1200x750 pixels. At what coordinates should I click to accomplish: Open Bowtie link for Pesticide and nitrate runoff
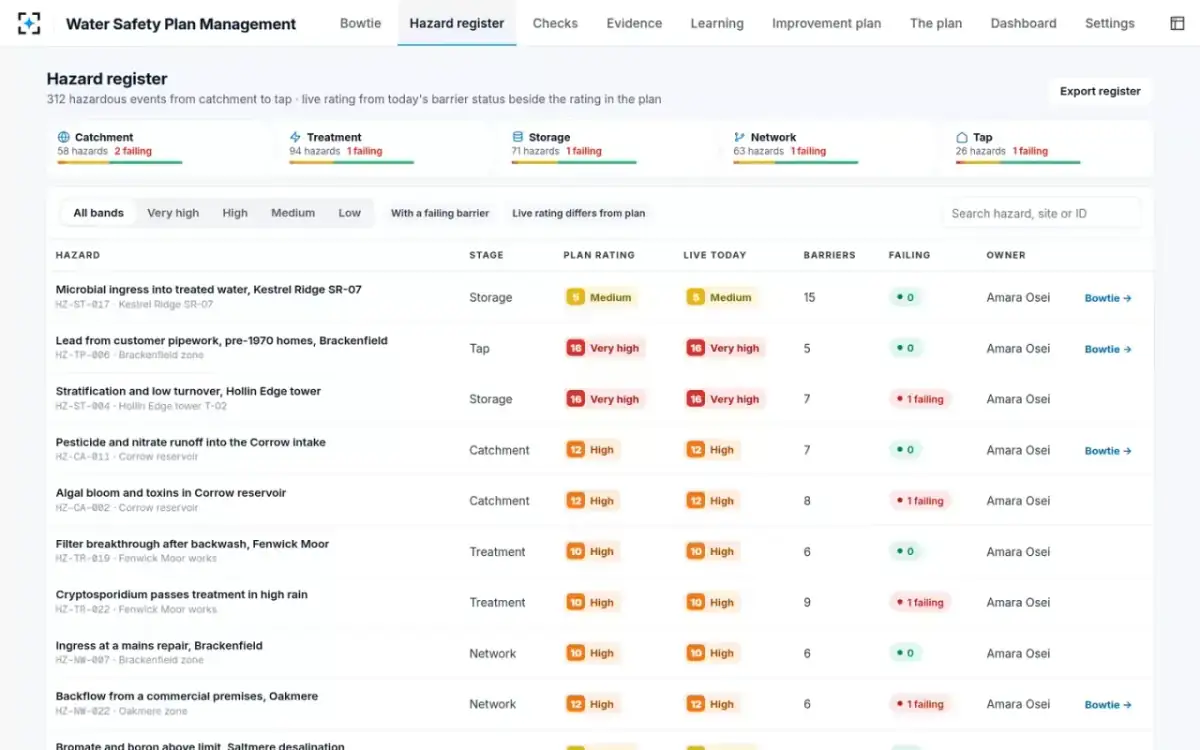[1108, 451]
